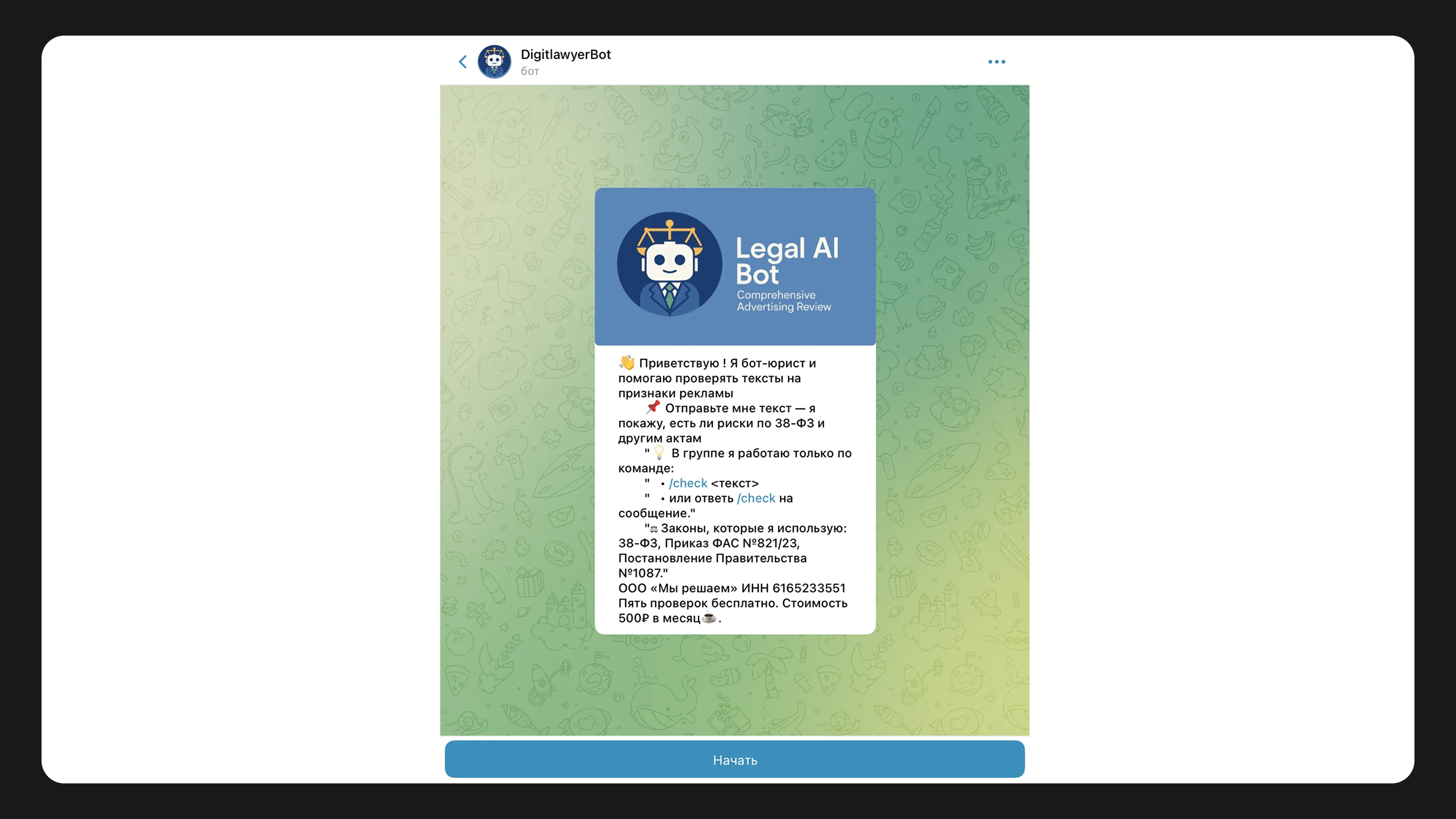Click the "Приветствую ! Я бот-юрист и" greeting line
The width and height of the screenshot is (1456, 819).
click(x=727, y=363)
